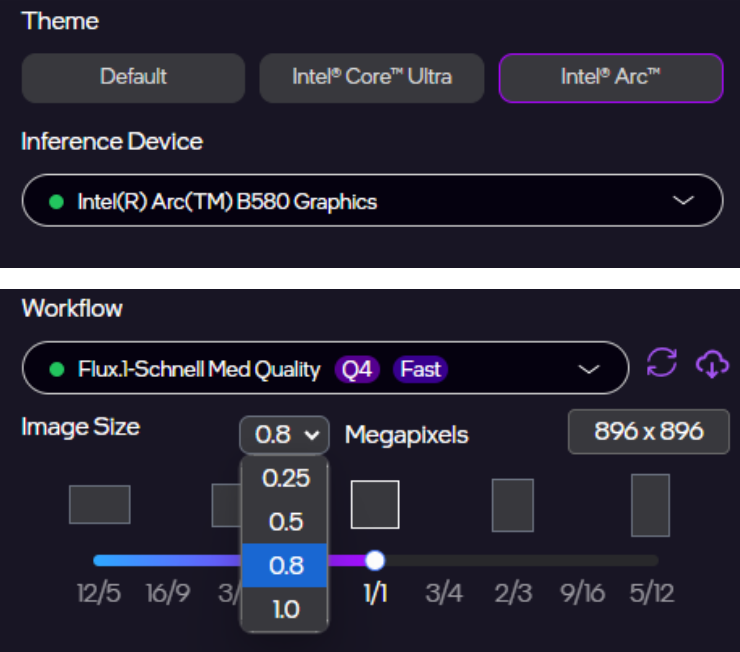Click the 896 x 896 resolution field
The image size is (740, 652).
click(x=648, y=432)
